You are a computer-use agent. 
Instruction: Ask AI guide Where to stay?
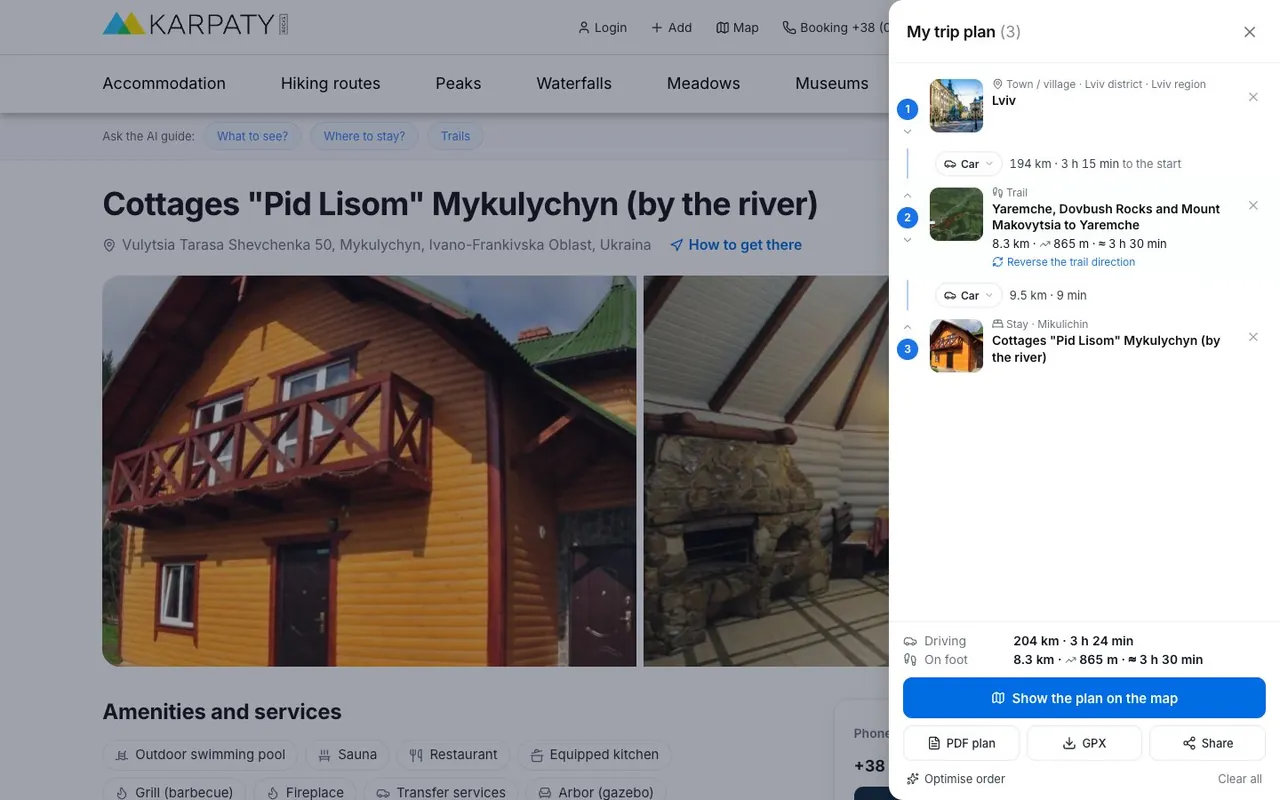coord(364,136)
